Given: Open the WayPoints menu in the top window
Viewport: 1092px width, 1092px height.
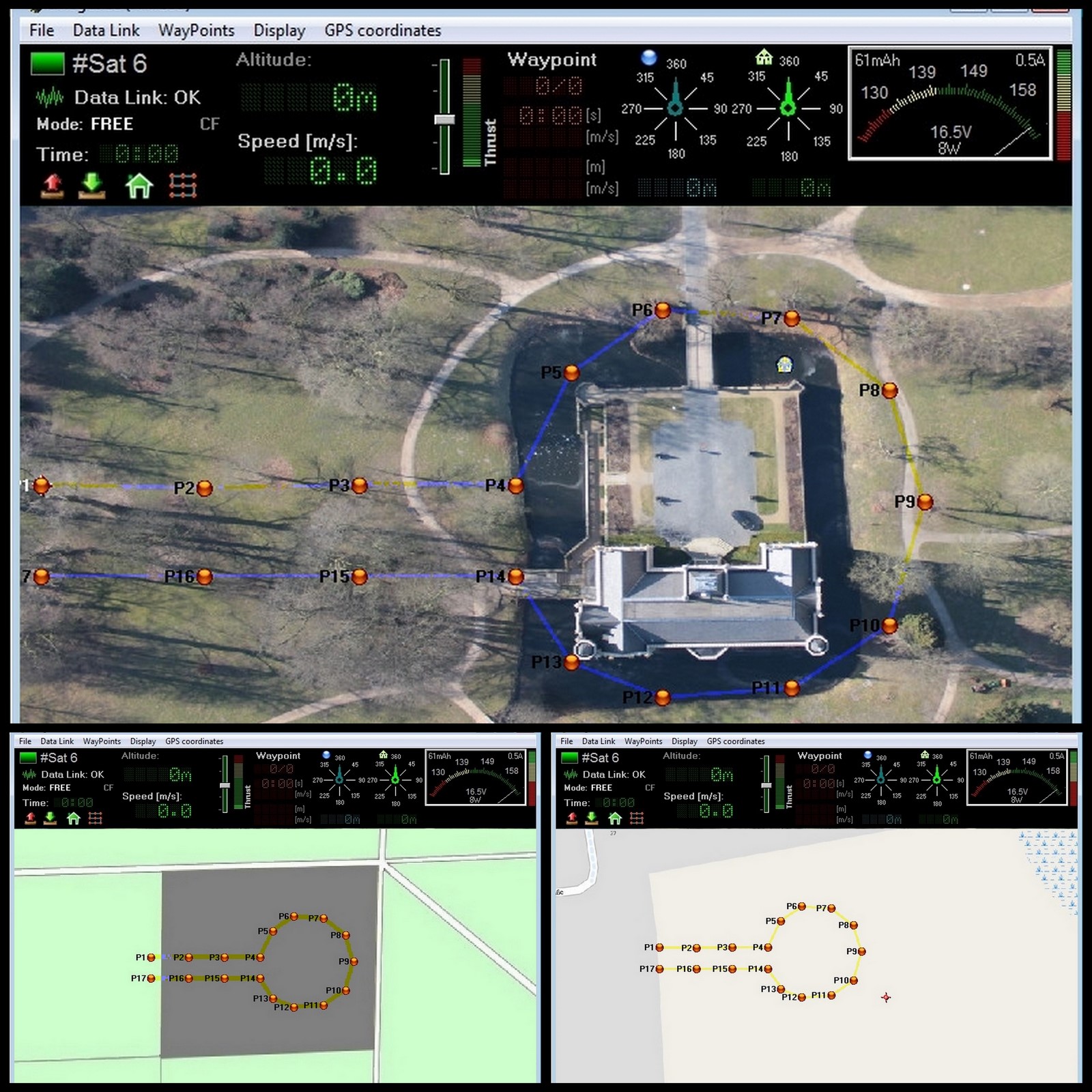Looking at the screenshot, I should coord(196,31).
